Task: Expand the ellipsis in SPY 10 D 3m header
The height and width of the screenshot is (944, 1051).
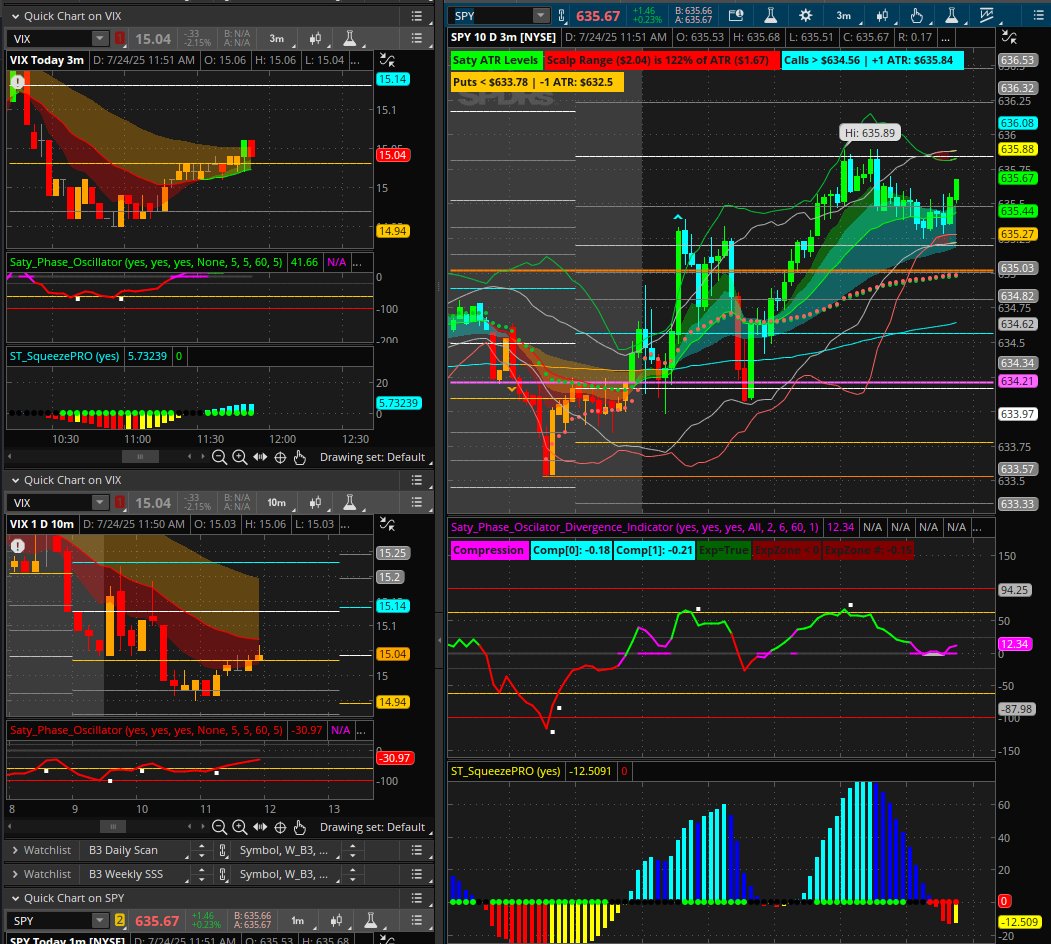Action: (945, 38)
